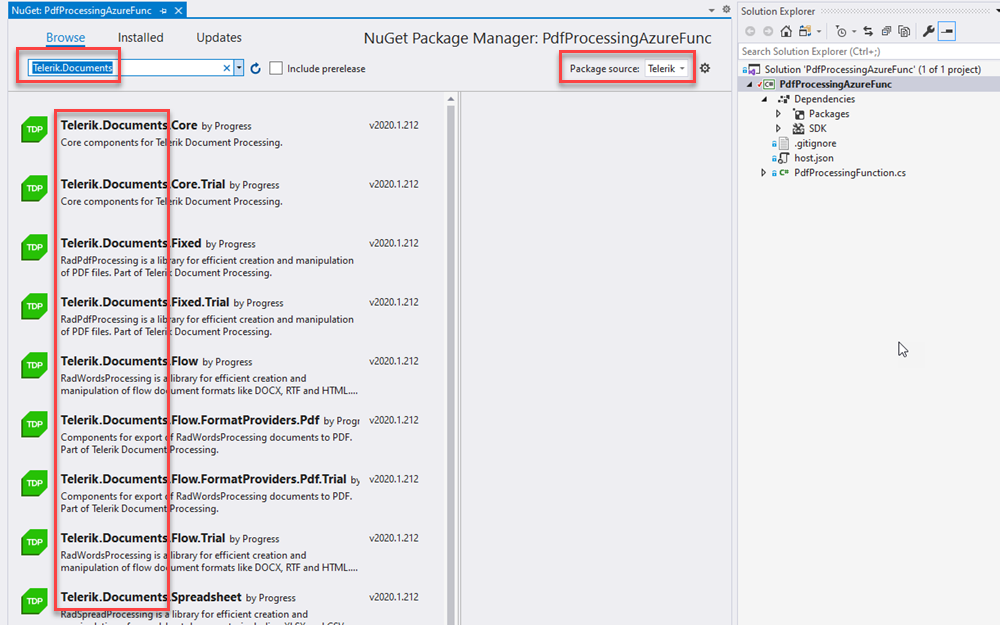The image size is (1000, 625).
Task: Click TDP icon of Telerik.Documents.Fixed.Trial
Action: click(34, 306)
